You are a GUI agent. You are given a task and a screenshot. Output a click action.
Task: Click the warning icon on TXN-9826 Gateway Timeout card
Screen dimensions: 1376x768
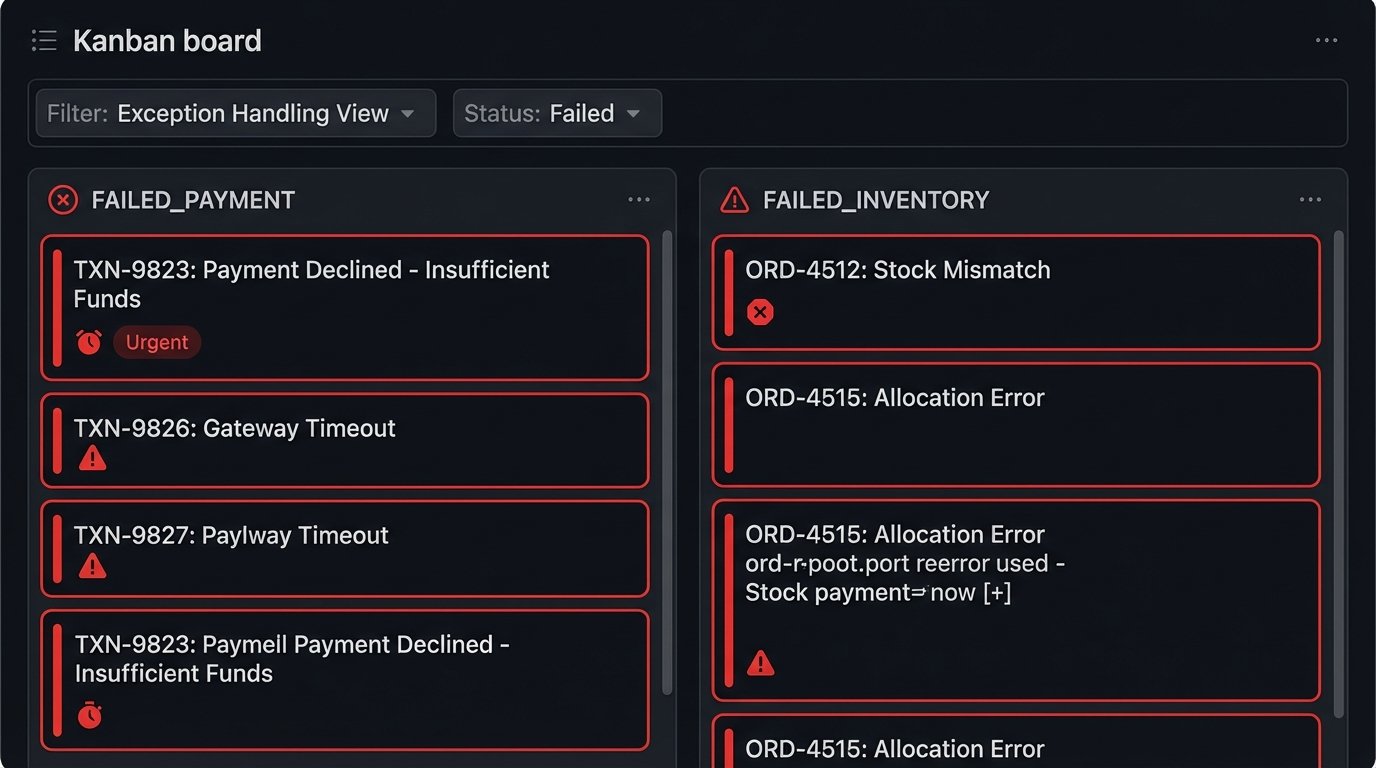coord(93,458)
